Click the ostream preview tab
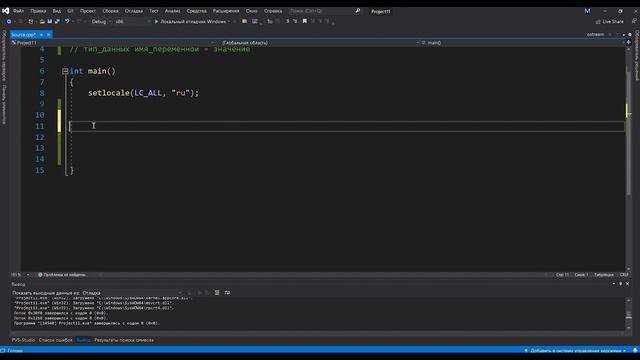The width and height of the screenshot is (640, 360). click(x=596, y=35)
